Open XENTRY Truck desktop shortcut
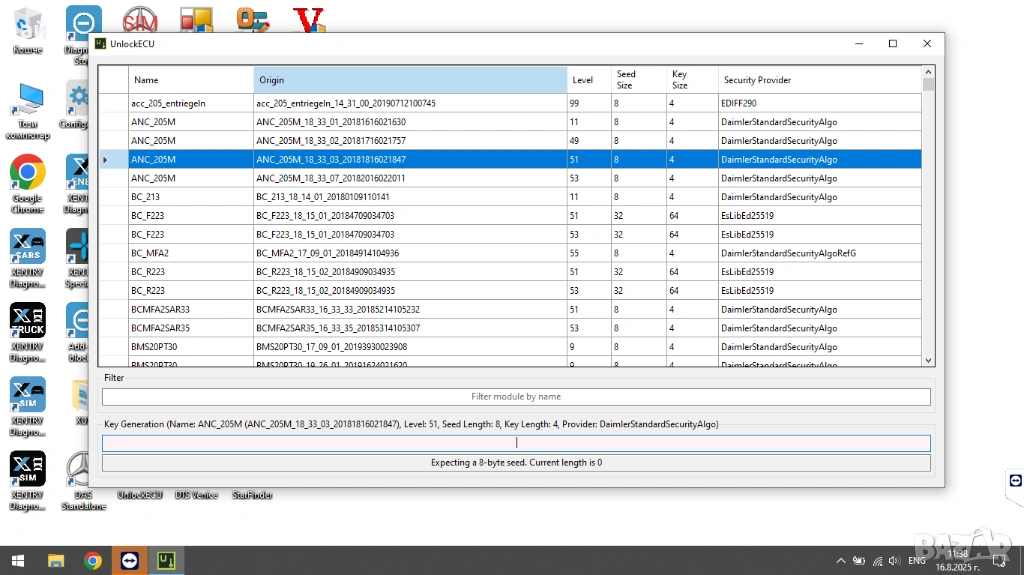The height and width of the screenshot is (575, 1024). pyautogui.click(x=27, y=320)
